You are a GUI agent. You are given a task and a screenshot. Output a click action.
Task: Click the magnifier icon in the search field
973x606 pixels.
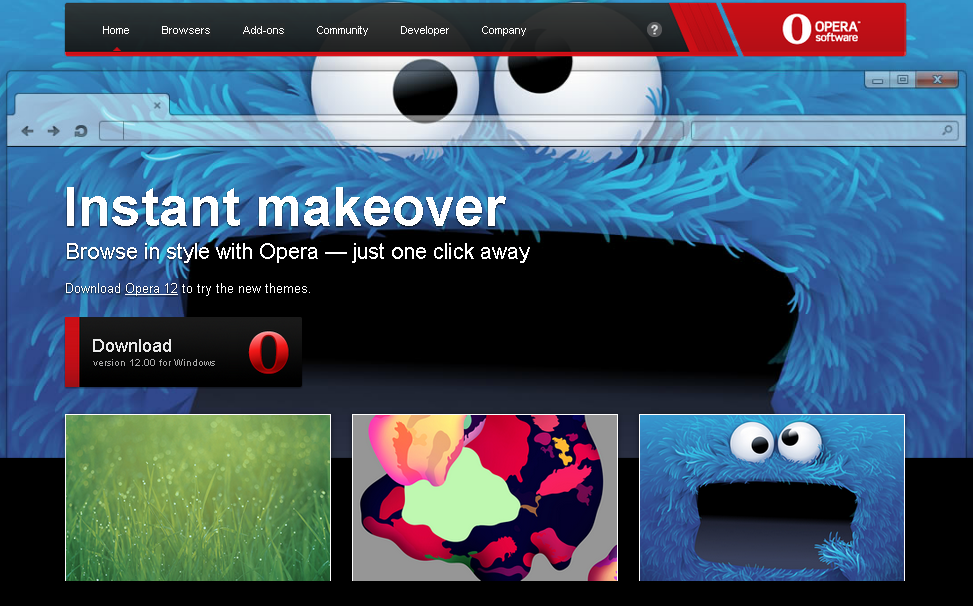click(947, 130)
